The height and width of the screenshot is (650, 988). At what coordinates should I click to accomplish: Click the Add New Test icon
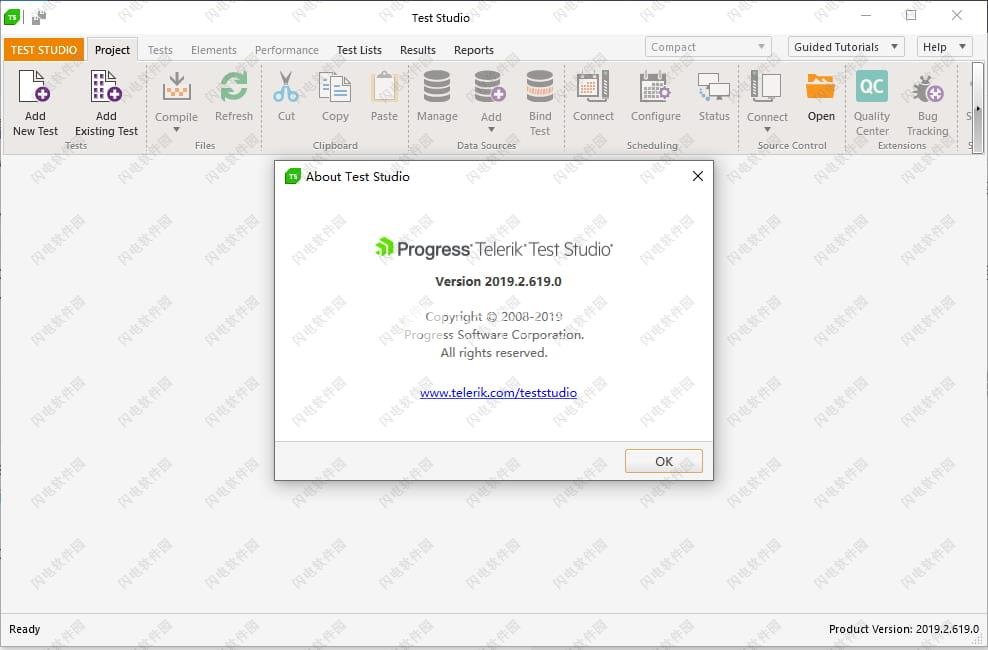(35, 86)
